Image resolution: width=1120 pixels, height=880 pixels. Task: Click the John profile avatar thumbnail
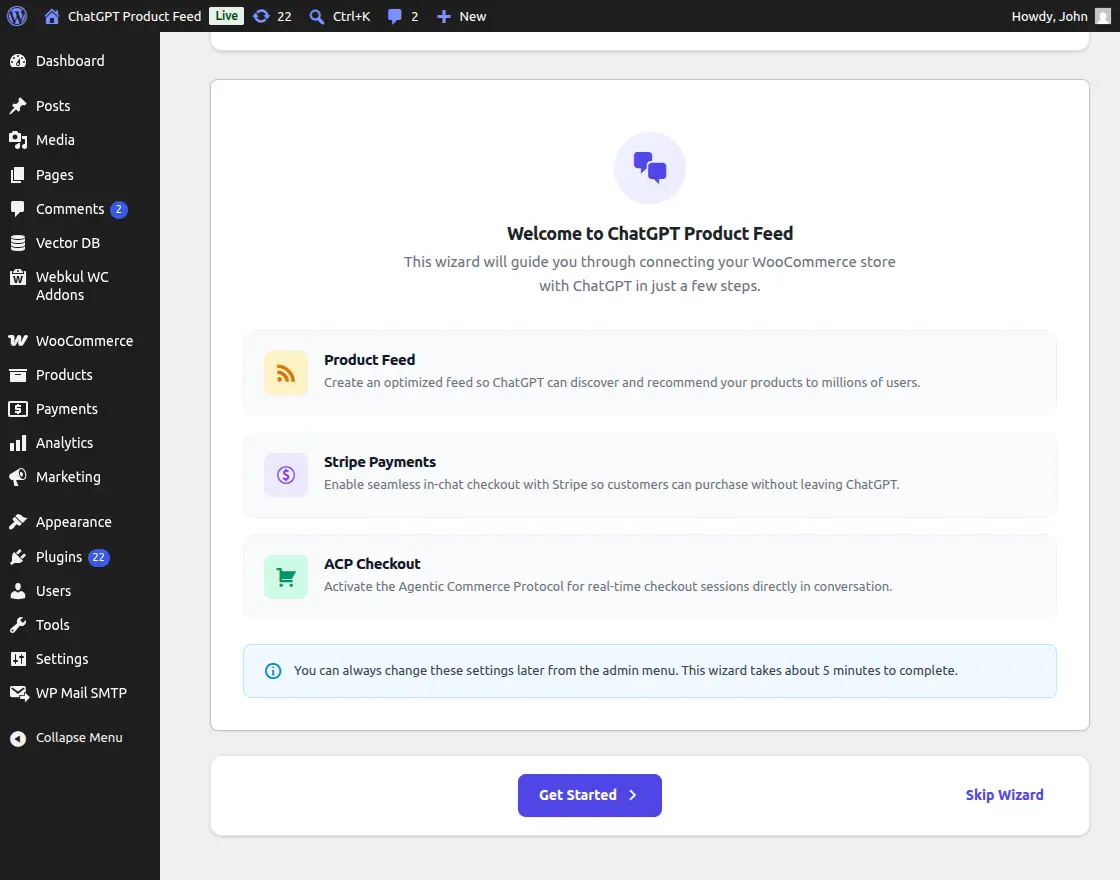(x=1103, y=15)
